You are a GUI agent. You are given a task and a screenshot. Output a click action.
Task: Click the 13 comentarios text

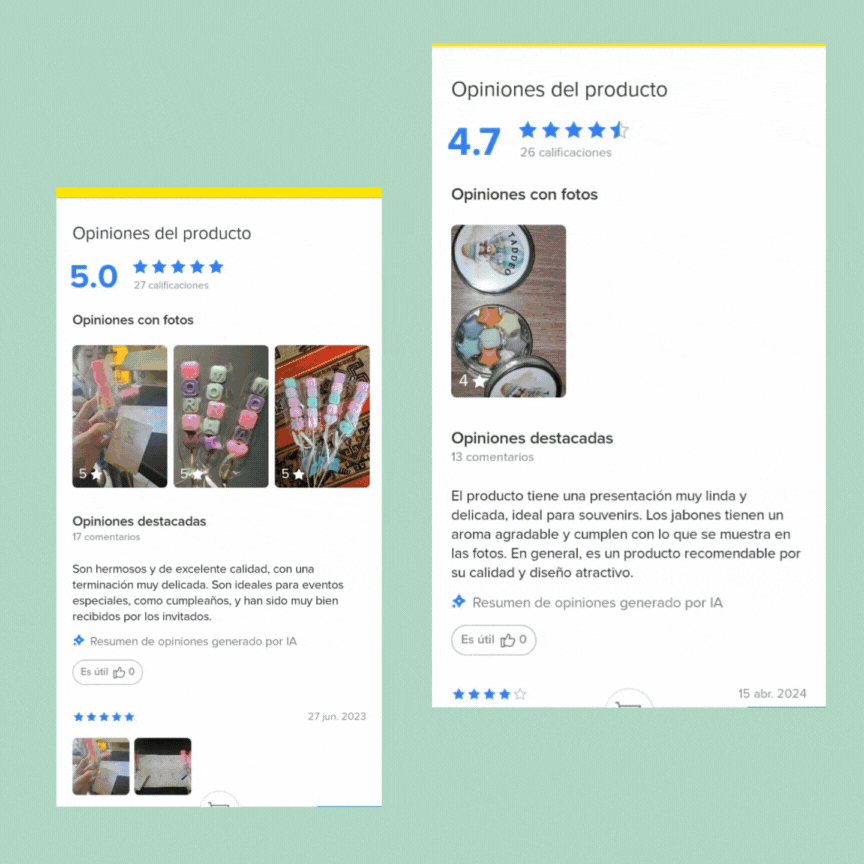[493, 457]
